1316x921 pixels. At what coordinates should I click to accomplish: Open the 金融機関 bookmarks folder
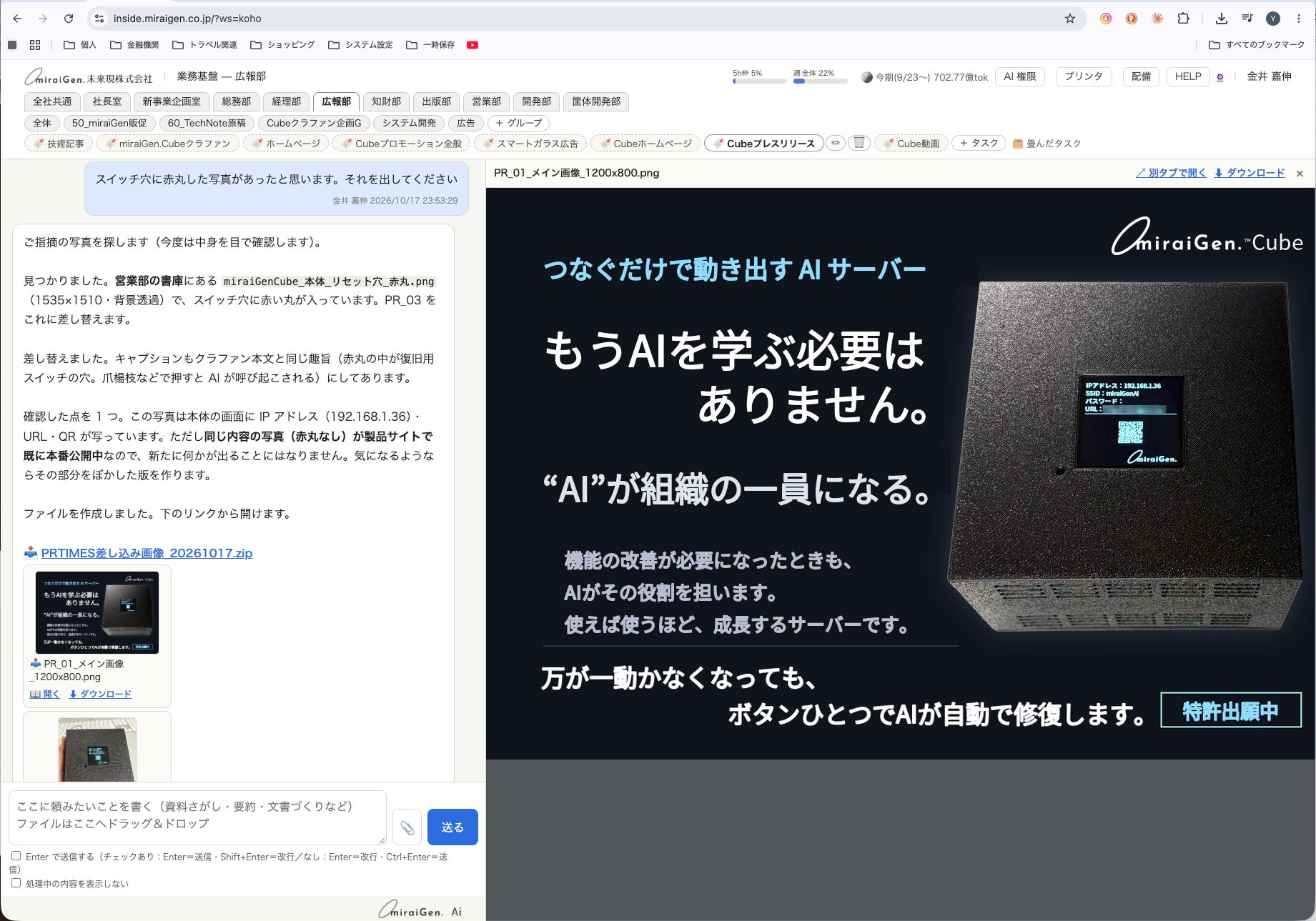click(x=134, y=45)
